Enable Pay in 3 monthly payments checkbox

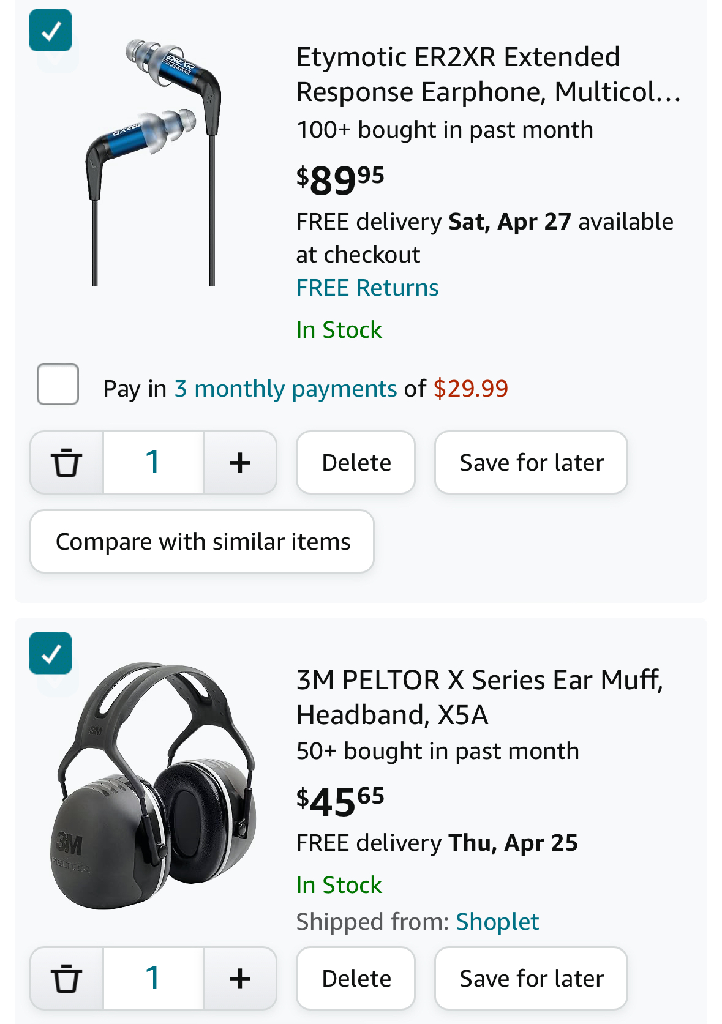tap(58, 384)
